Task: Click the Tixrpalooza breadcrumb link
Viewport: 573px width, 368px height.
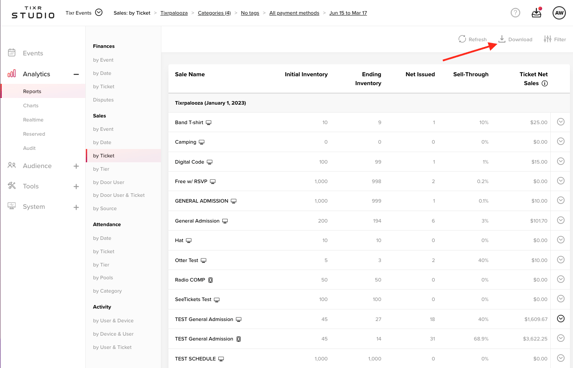Action: (x=174, y=13)
